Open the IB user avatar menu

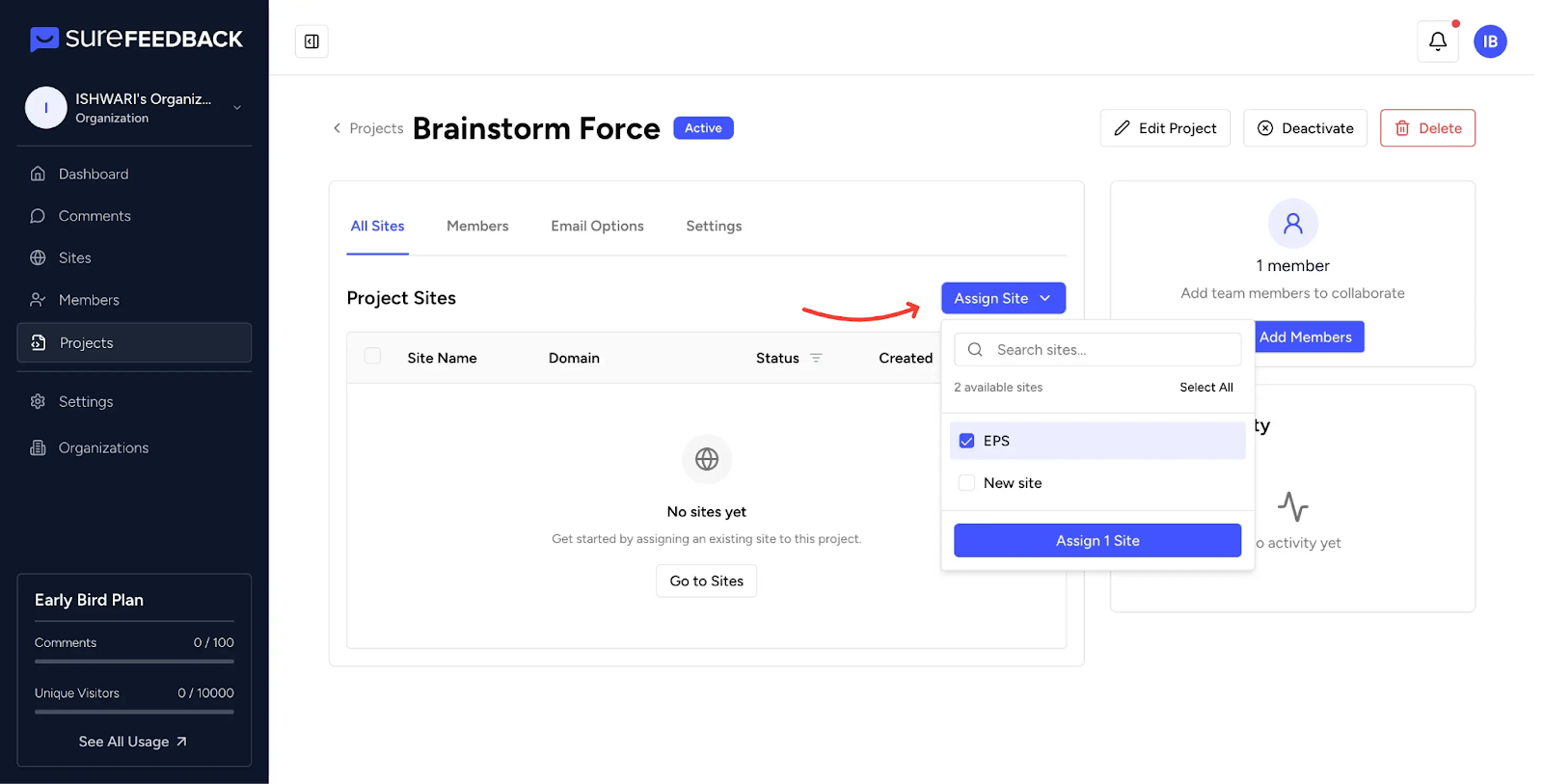click(1490, 41)
